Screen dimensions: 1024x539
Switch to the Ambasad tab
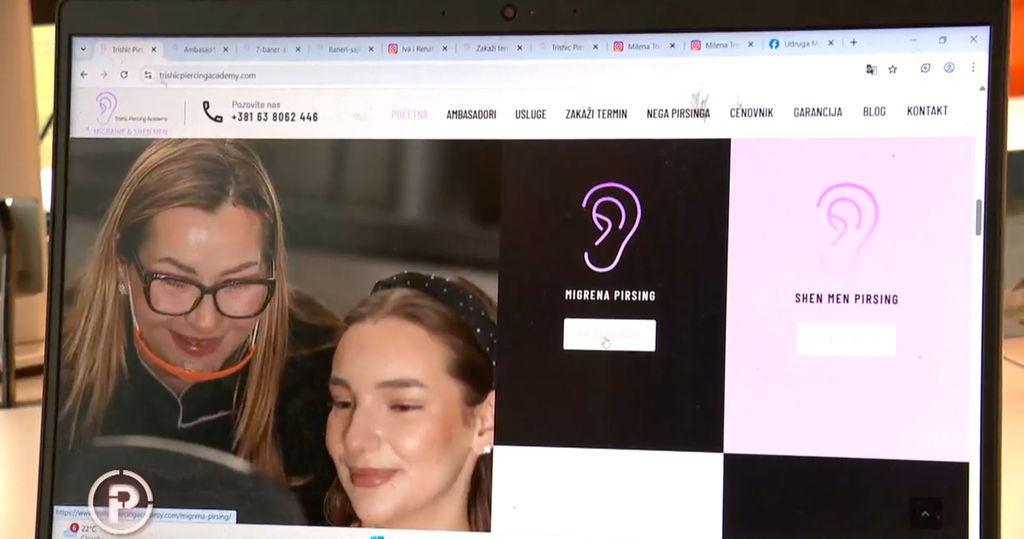click(199, 49)
